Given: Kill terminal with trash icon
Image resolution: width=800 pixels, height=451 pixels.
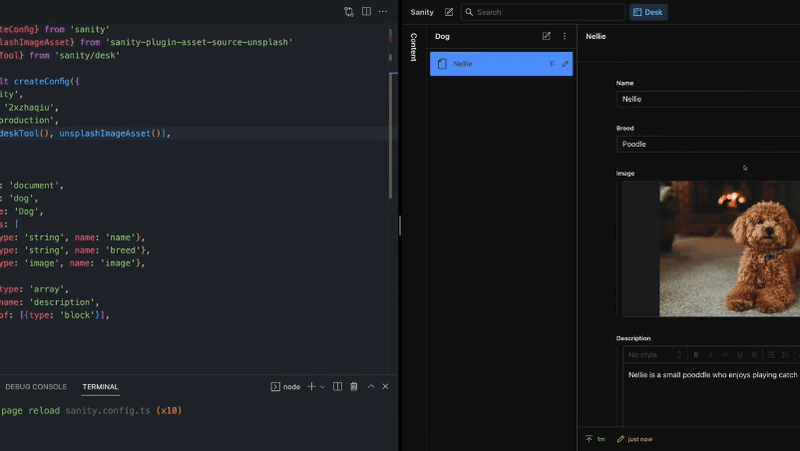Looking at the screenshot, I should pos(354,387).
